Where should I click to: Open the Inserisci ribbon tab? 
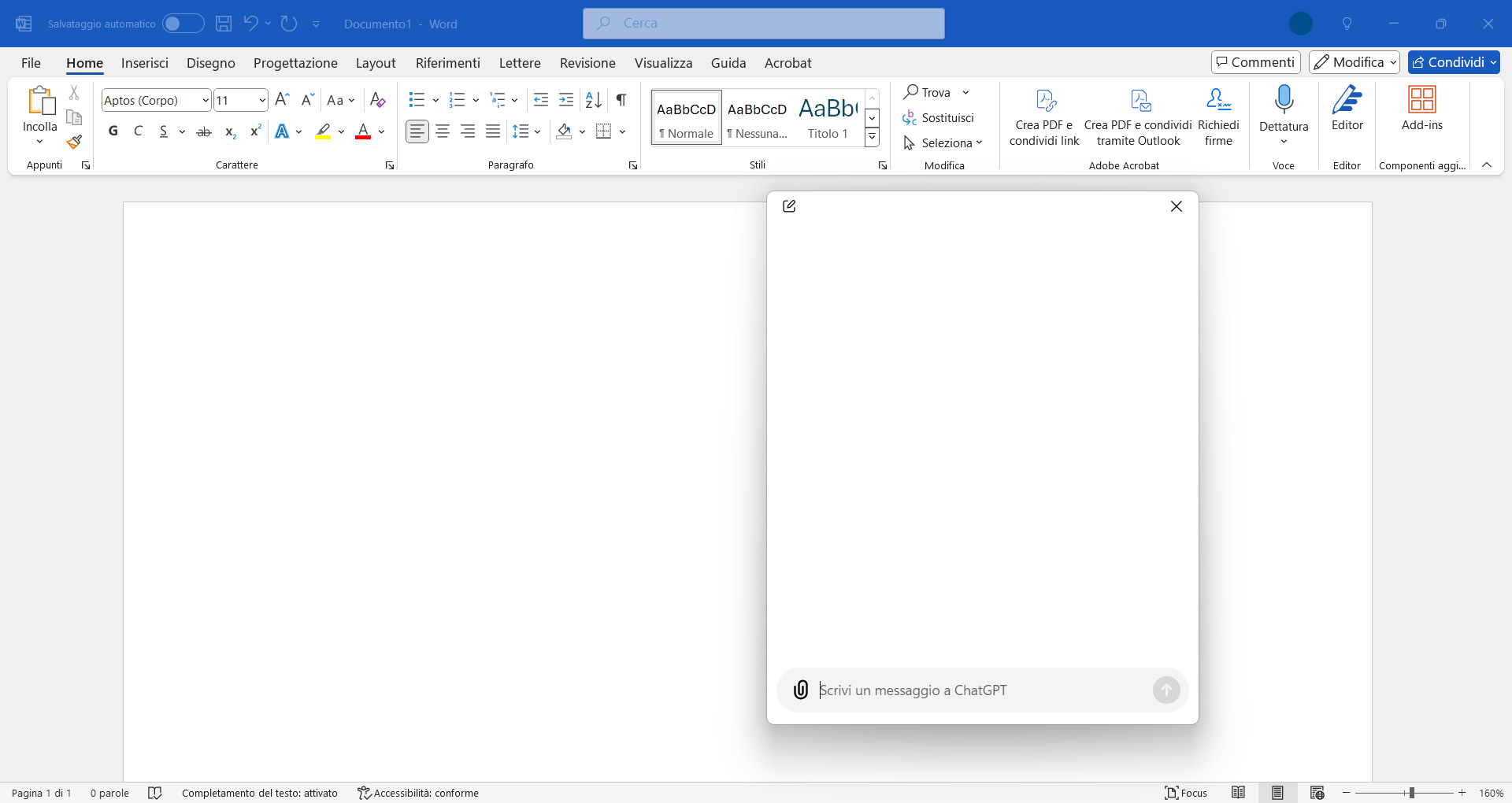point(145,63)
